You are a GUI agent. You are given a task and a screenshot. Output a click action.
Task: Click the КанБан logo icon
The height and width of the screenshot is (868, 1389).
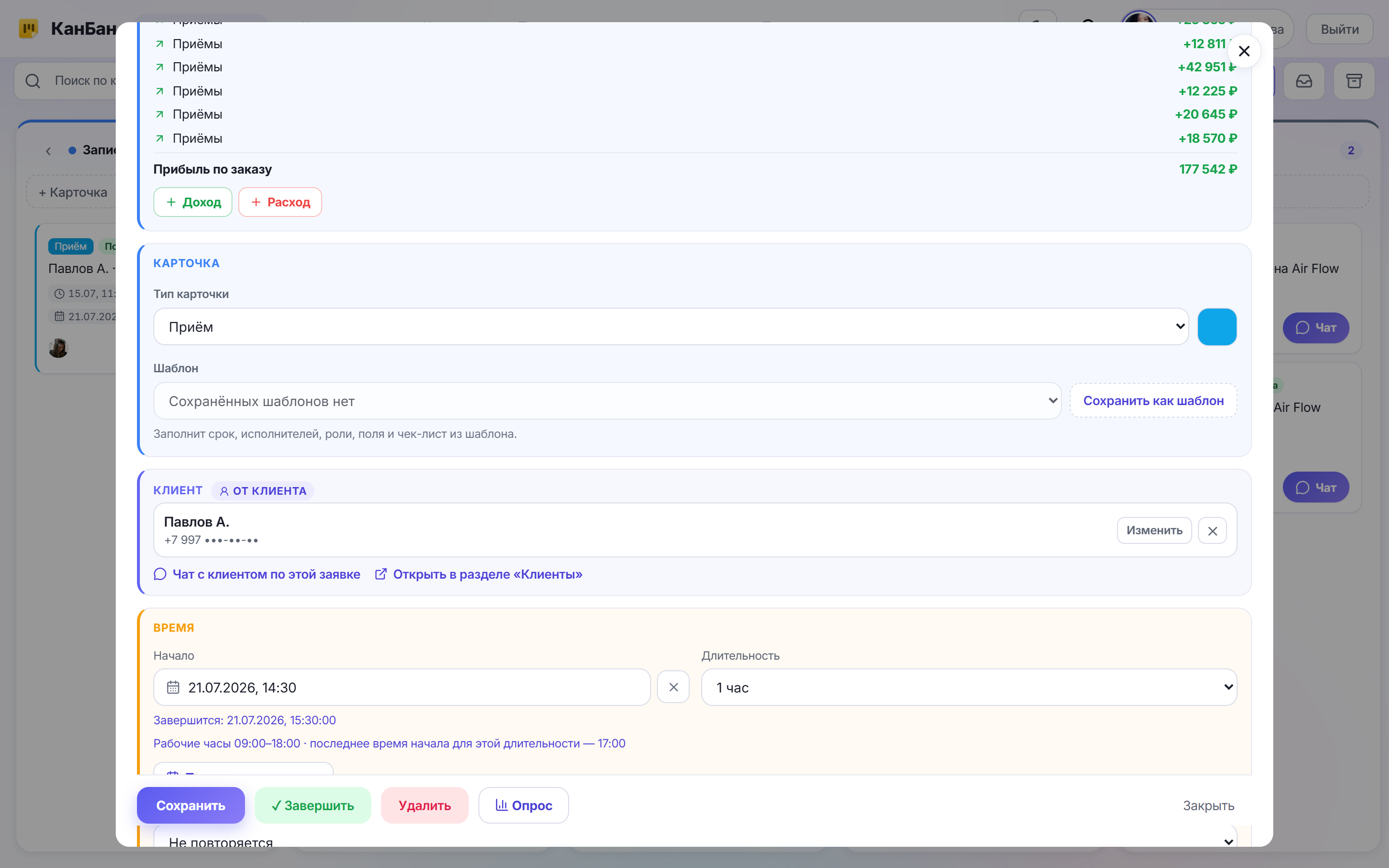(28, 28)
